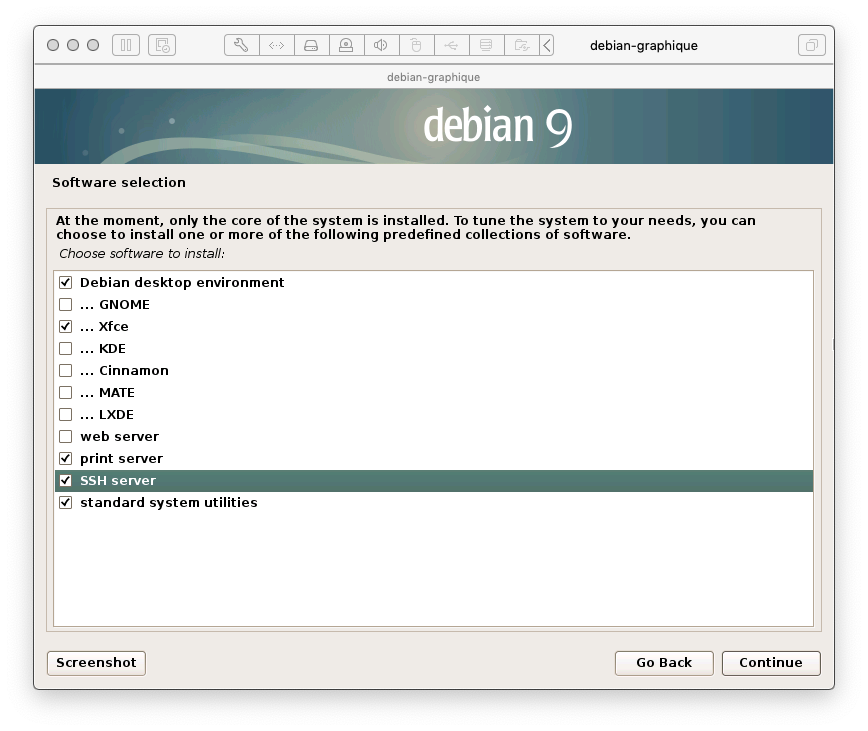Uncheck the Xfce desktop checkbox

[65, 326]
